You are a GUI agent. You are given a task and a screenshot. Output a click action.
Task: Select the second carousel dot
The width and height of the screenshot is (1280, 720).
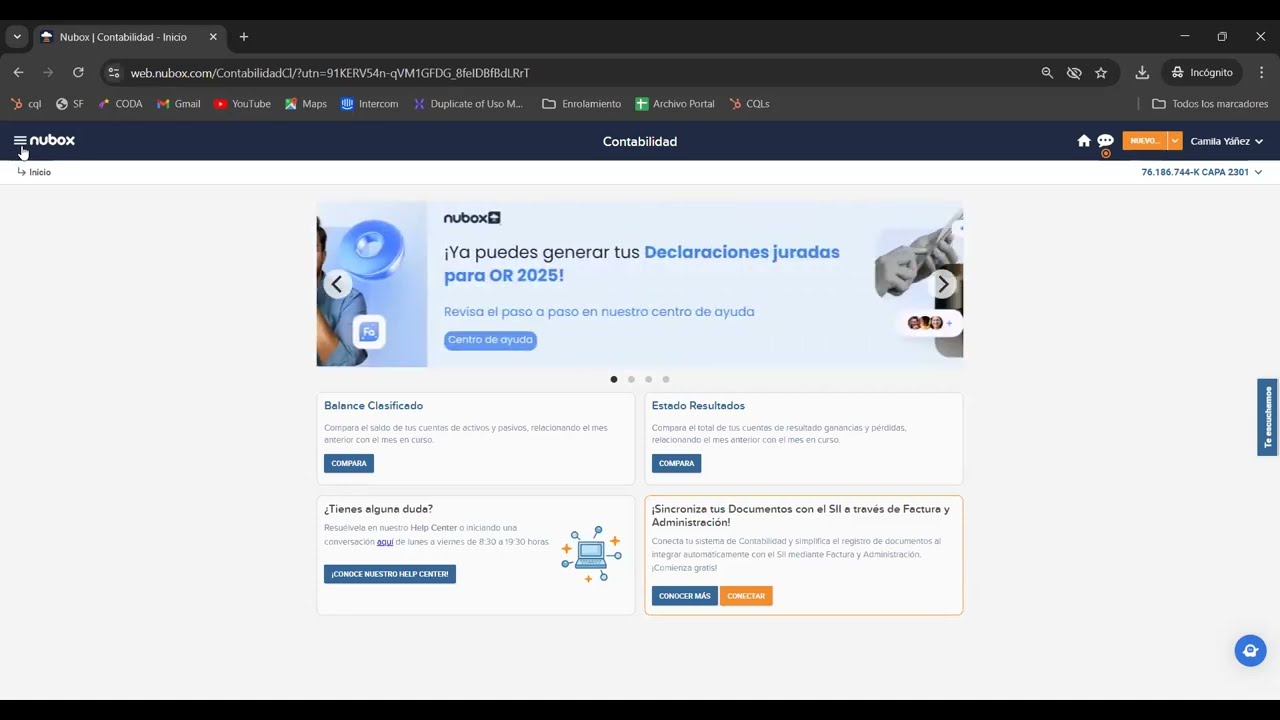pyautogui.click(x=631, y=379)
